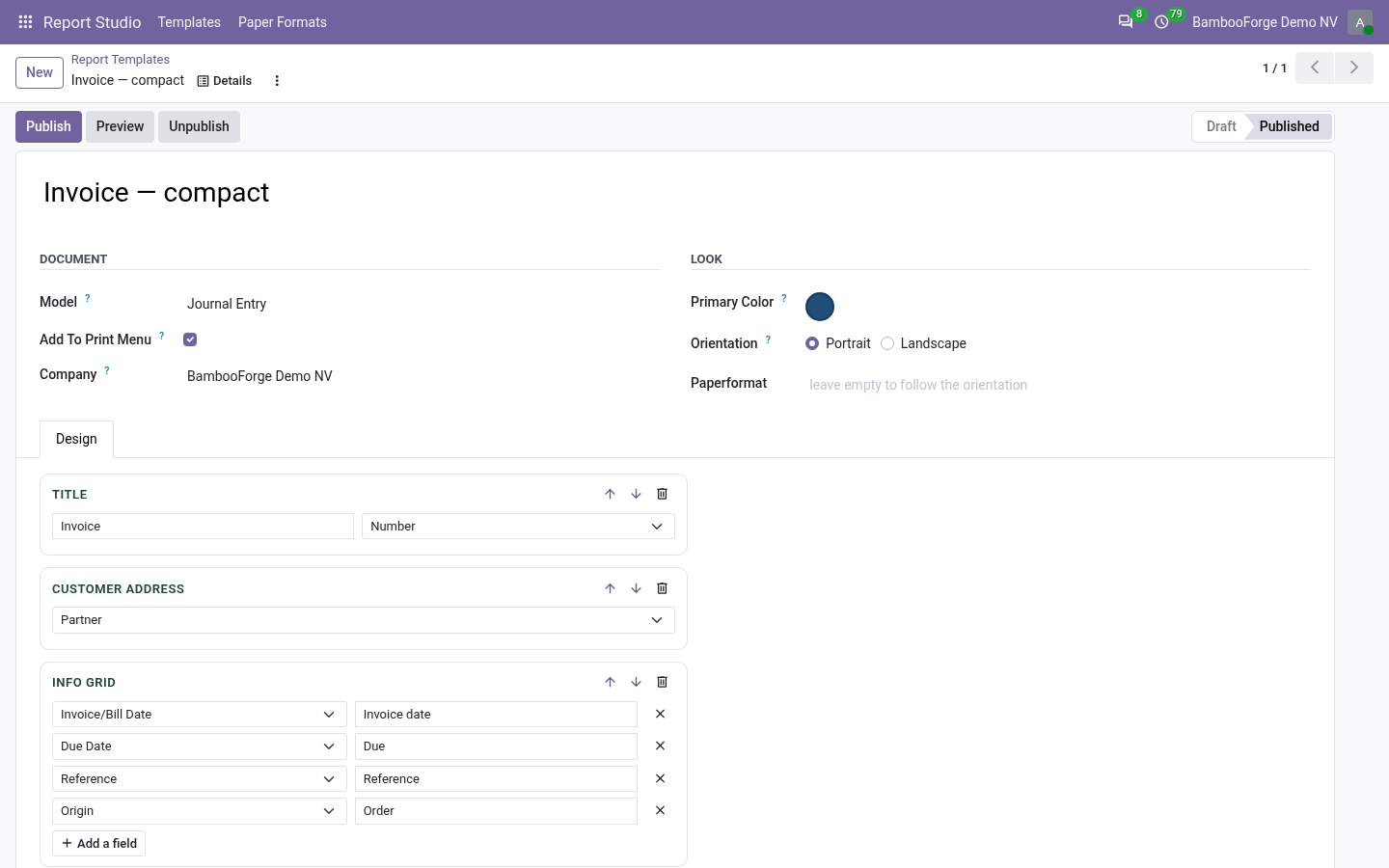Go to next record arrow
This screenshot has height=868, width=1389.
[1354, 68]
